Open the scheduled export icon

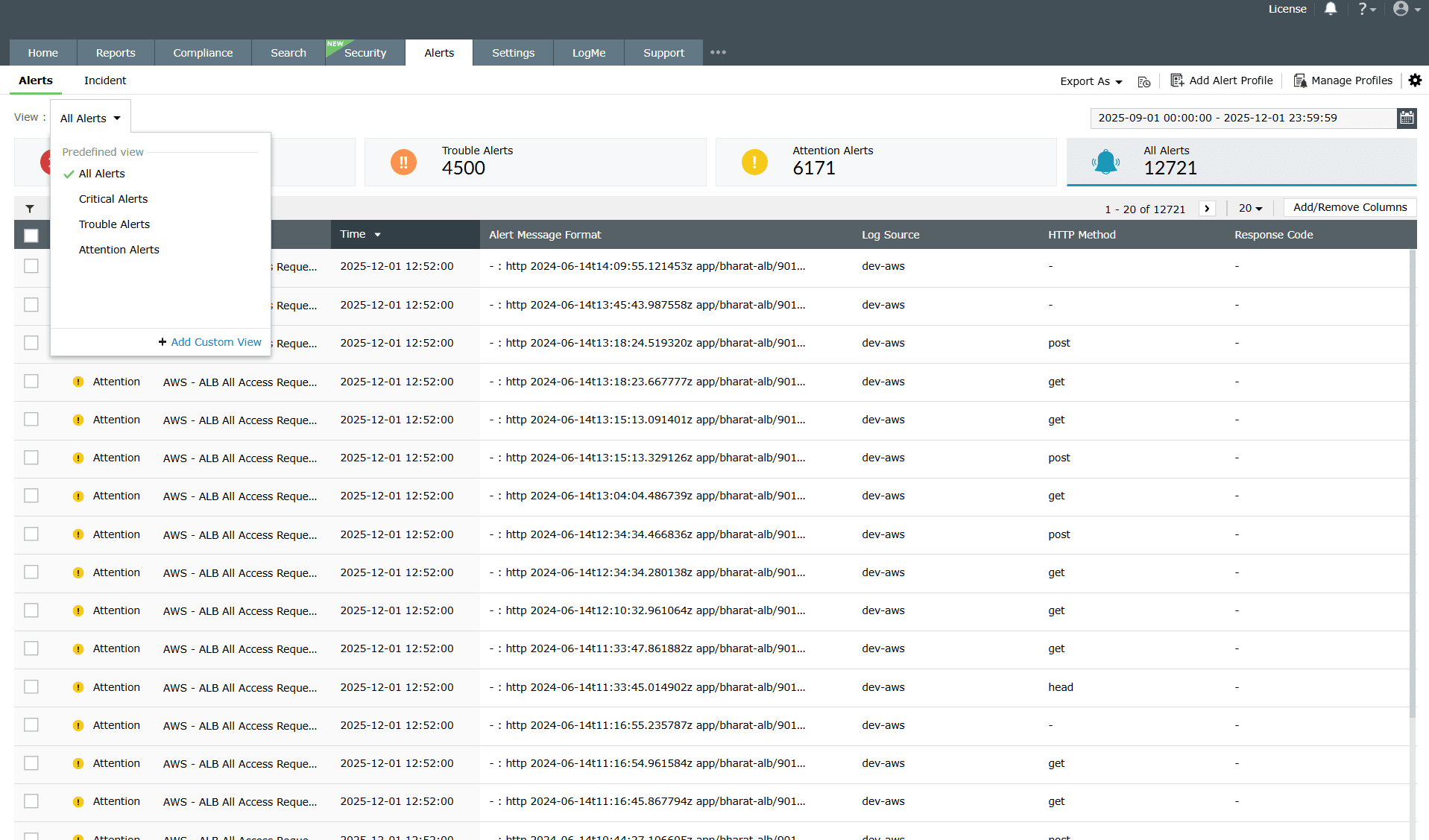tap(1144, 80)
